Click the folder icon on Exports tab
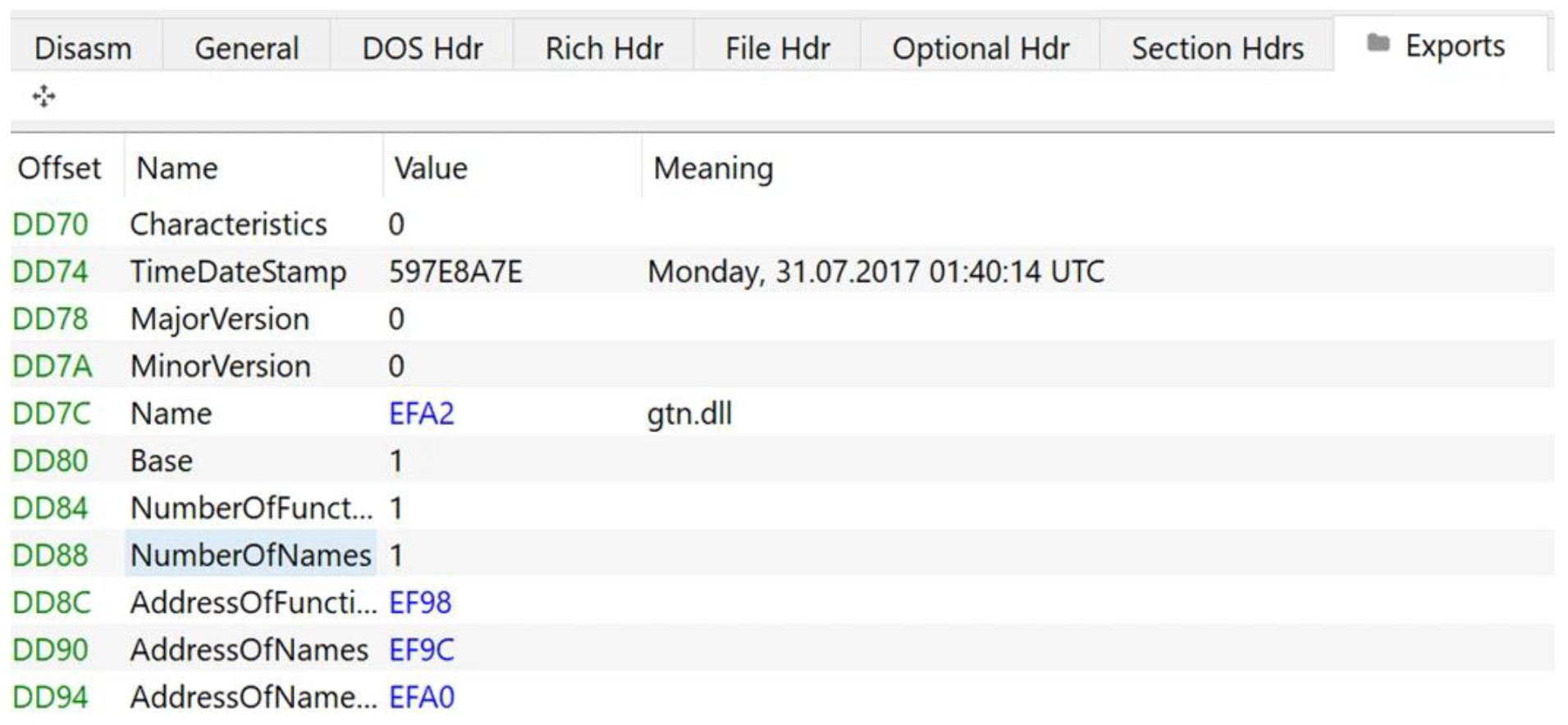 [1378, 43]
